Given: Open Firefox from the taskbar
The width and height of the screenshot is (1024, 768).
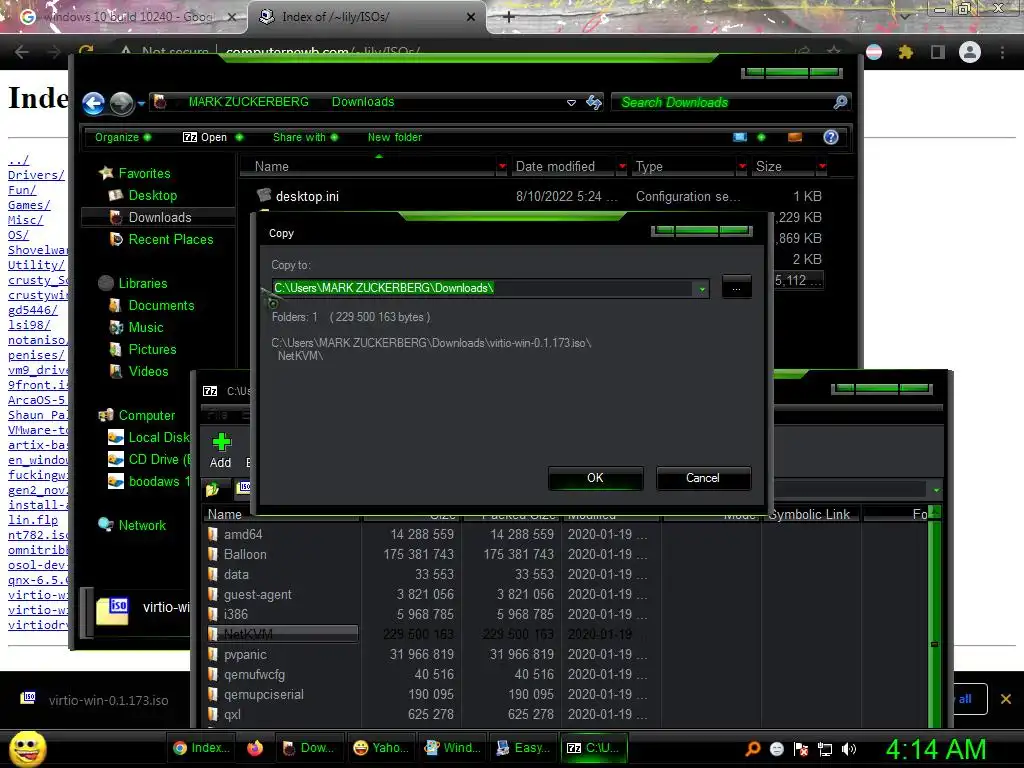Looking at the screenshot, I should pos(255,748).
